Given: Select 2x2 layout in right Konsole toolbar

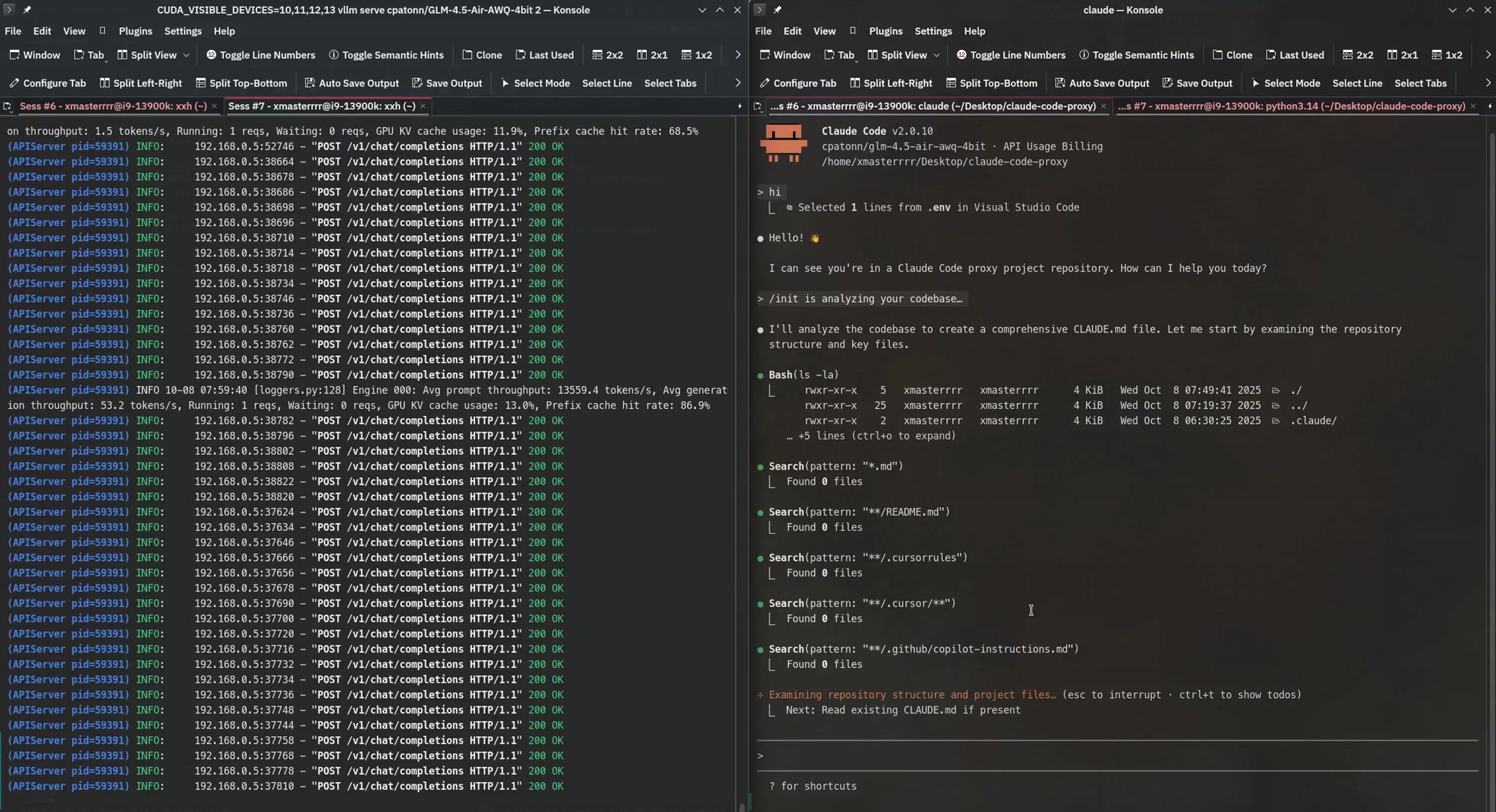Looking at the screenshot, I should pos(1358,55).
